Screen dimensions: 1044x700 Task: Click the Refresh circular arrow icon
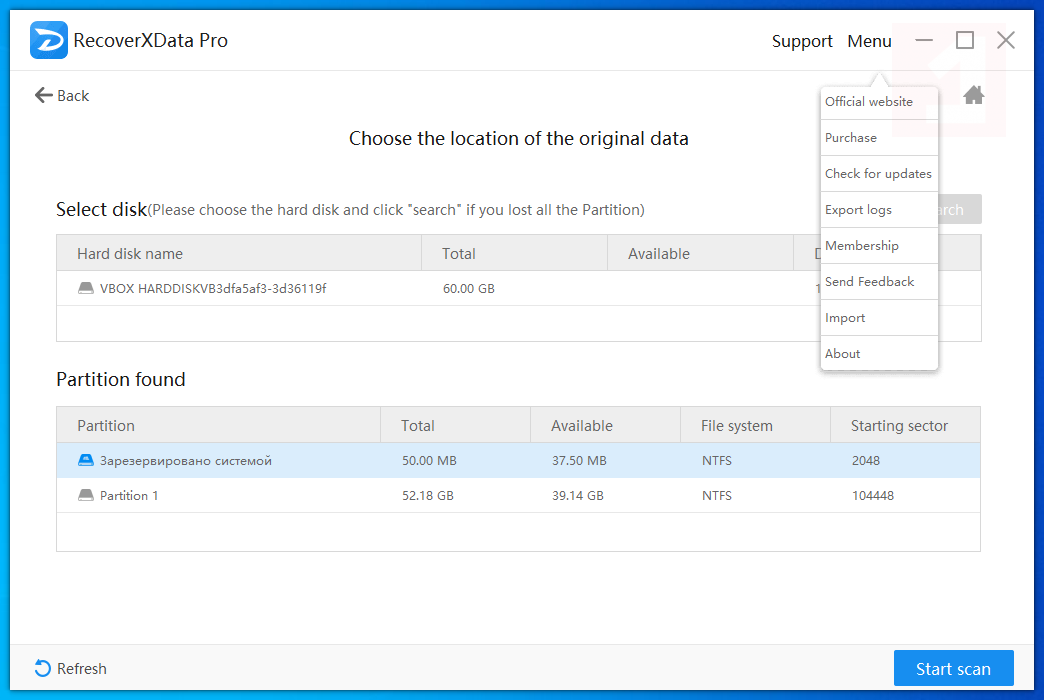point(43,668)
